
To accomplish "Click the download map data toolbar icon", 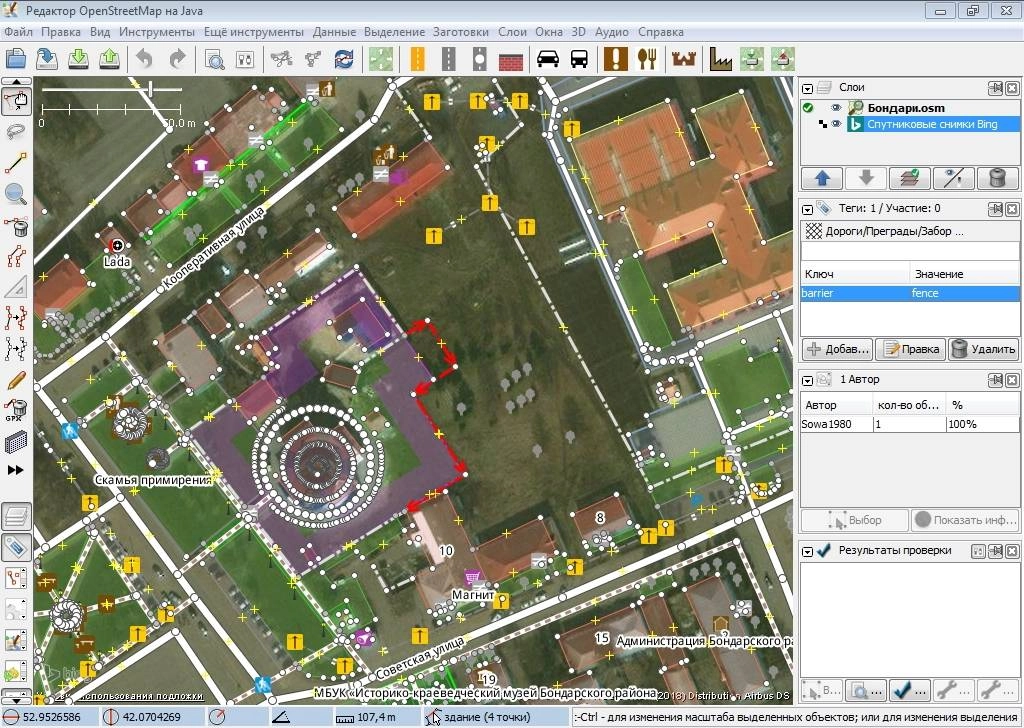I will coord(78,59).
